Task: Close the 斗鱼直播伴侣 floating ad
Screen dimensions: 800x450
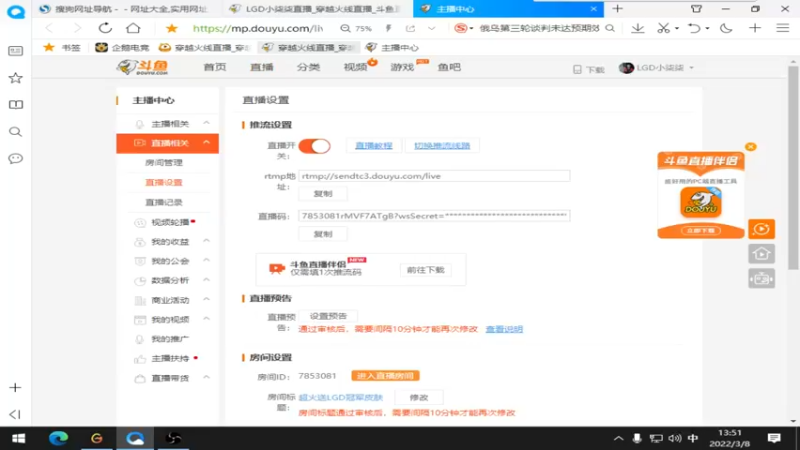Action: pos(751,147)
